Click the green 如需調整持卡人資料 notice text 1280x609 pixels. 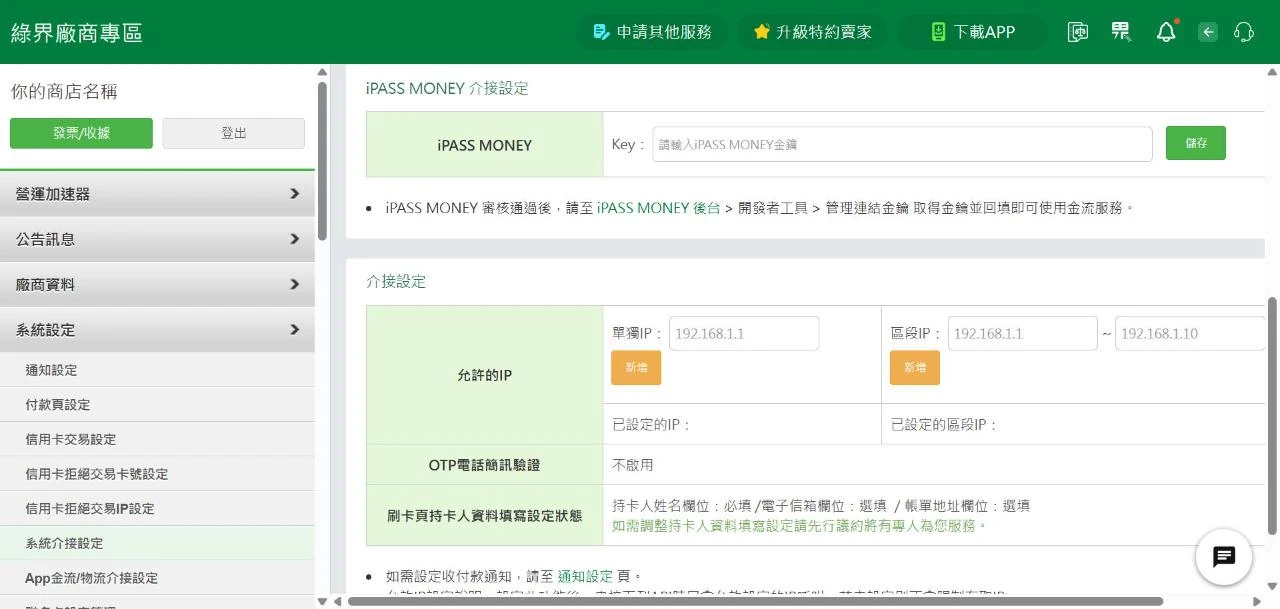pos(799,525)
